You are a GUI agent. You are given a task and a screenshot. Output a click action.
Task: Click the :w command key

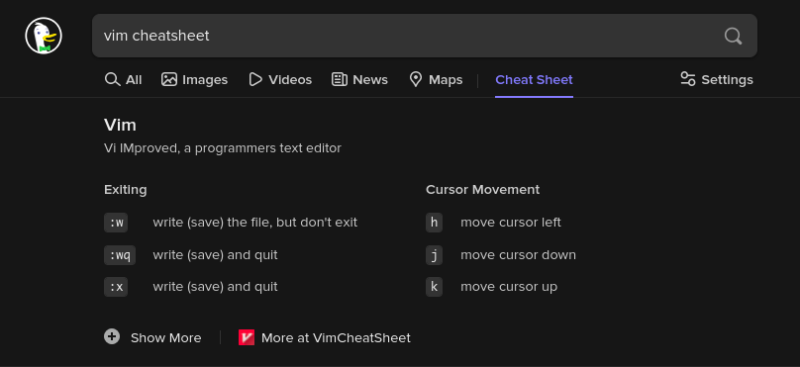pyautogui.click(x=116, y=223)
